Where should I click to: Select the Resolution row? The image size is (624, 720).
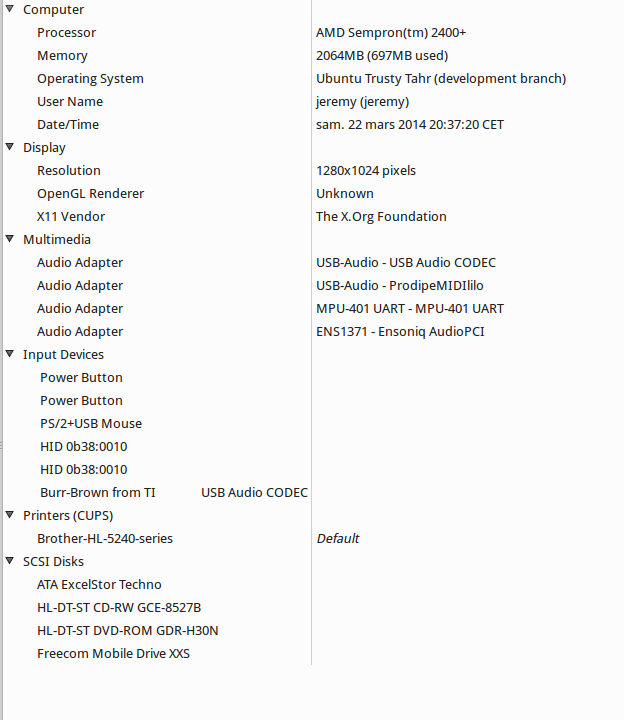click(69, 171)
